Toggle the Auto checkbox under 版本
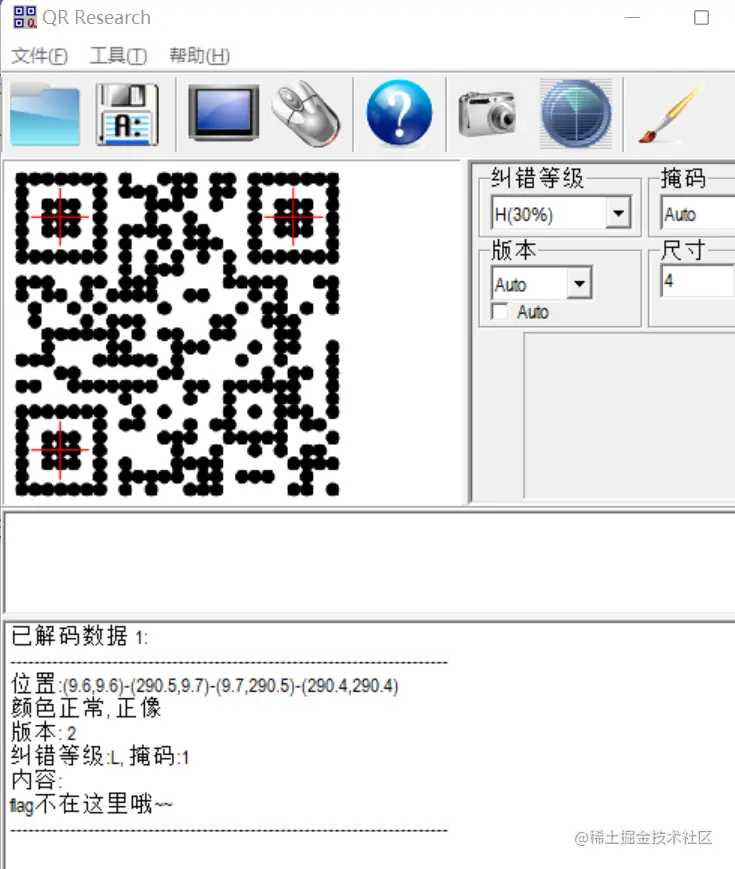Viewport: 735px width, 869px height. tap(500, 311)
